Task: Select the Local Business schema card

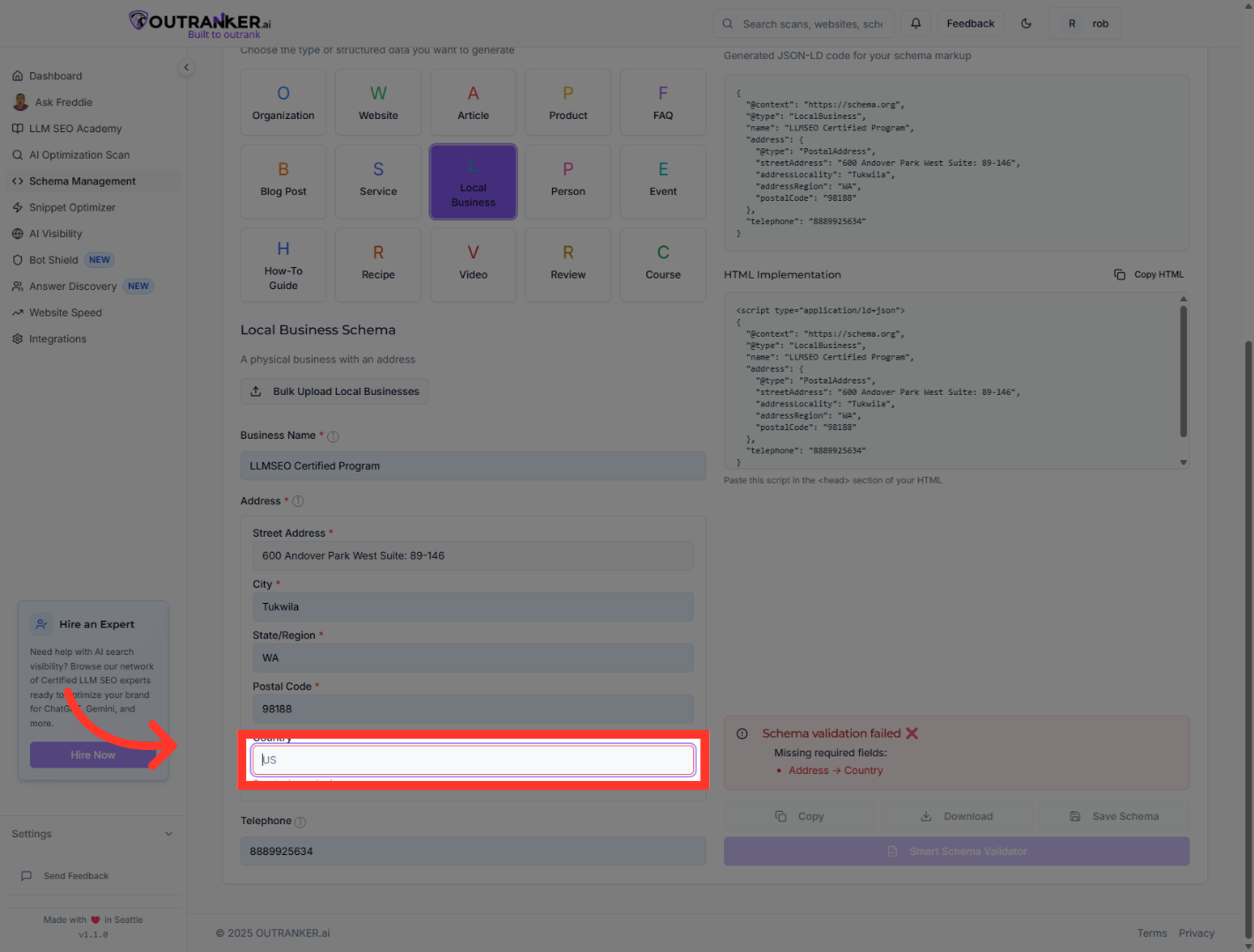Action: click(474, 182)
